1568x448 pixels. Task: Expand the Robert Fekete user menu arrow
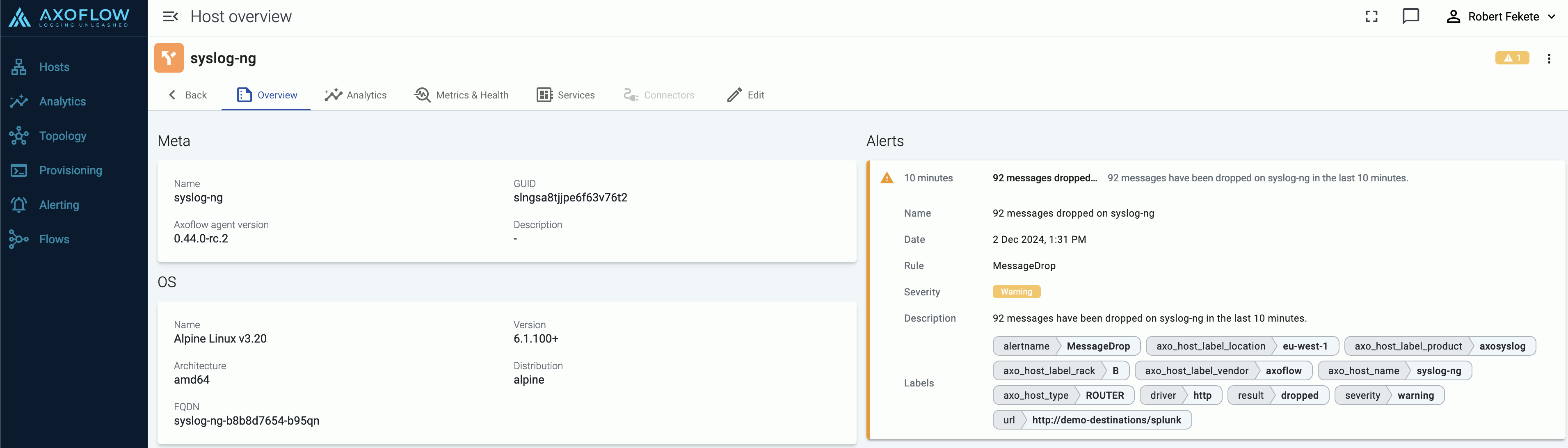click(x=1552, y=16)
